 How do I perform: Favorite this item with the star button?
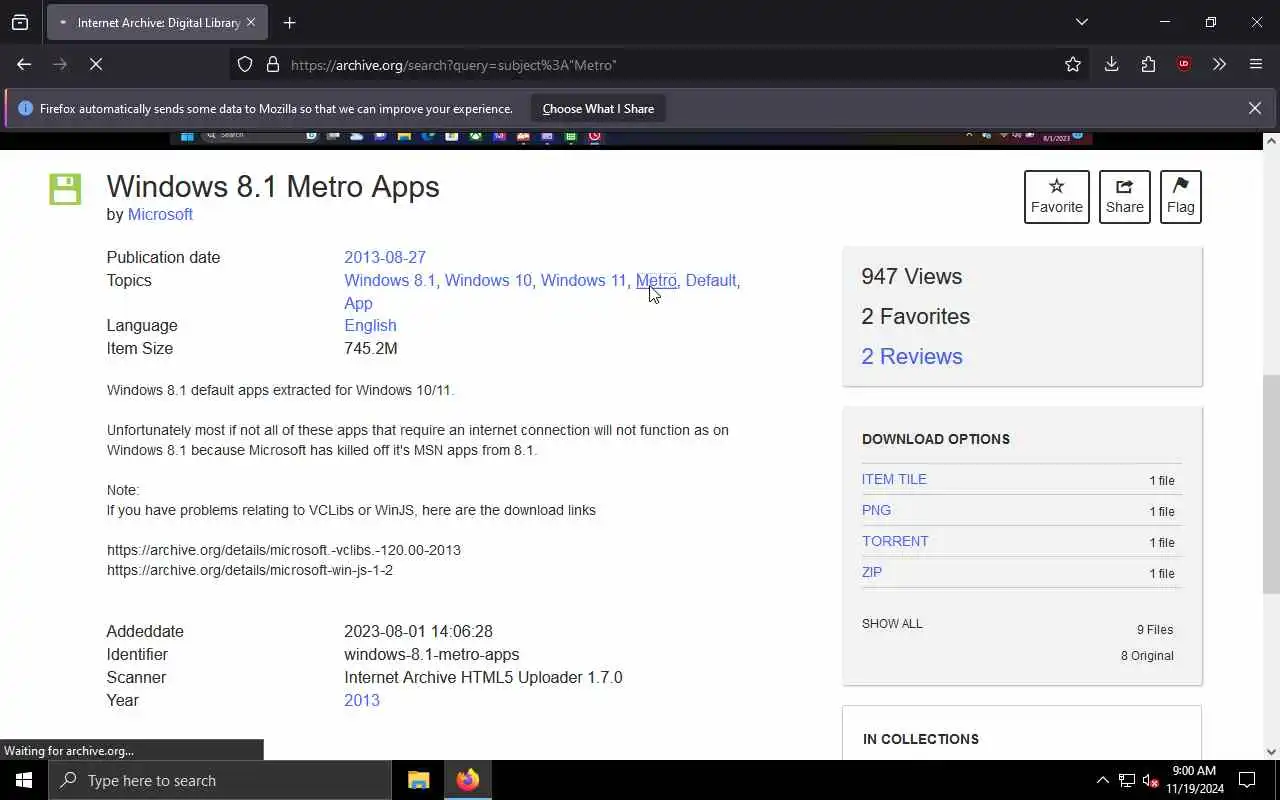[1057, 197]
